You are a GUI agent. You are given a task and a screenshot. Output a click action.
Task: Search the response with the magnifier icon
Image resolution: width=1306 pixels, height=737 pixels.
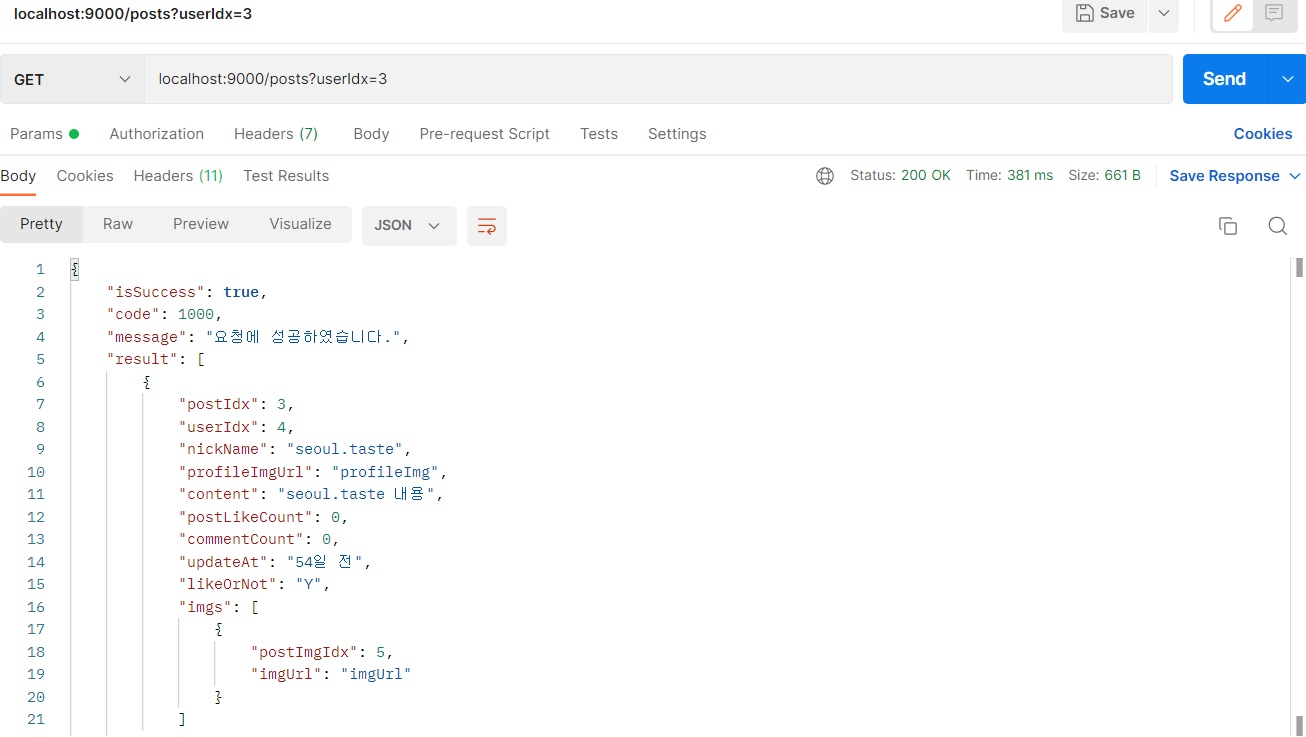(1277, 226)
